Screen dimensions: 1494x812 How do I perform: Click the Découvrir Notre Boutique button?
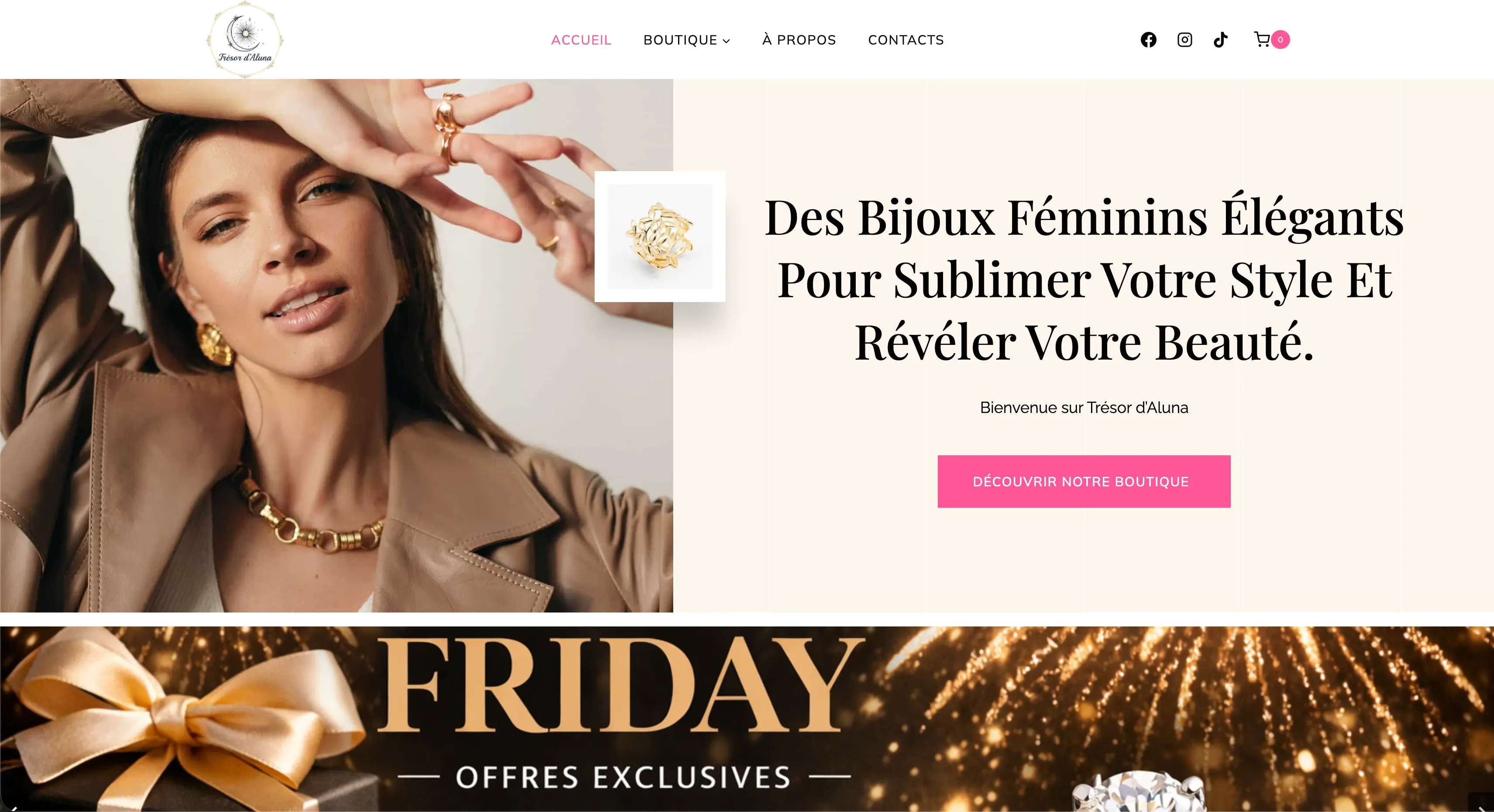(x=1084, y=482)
